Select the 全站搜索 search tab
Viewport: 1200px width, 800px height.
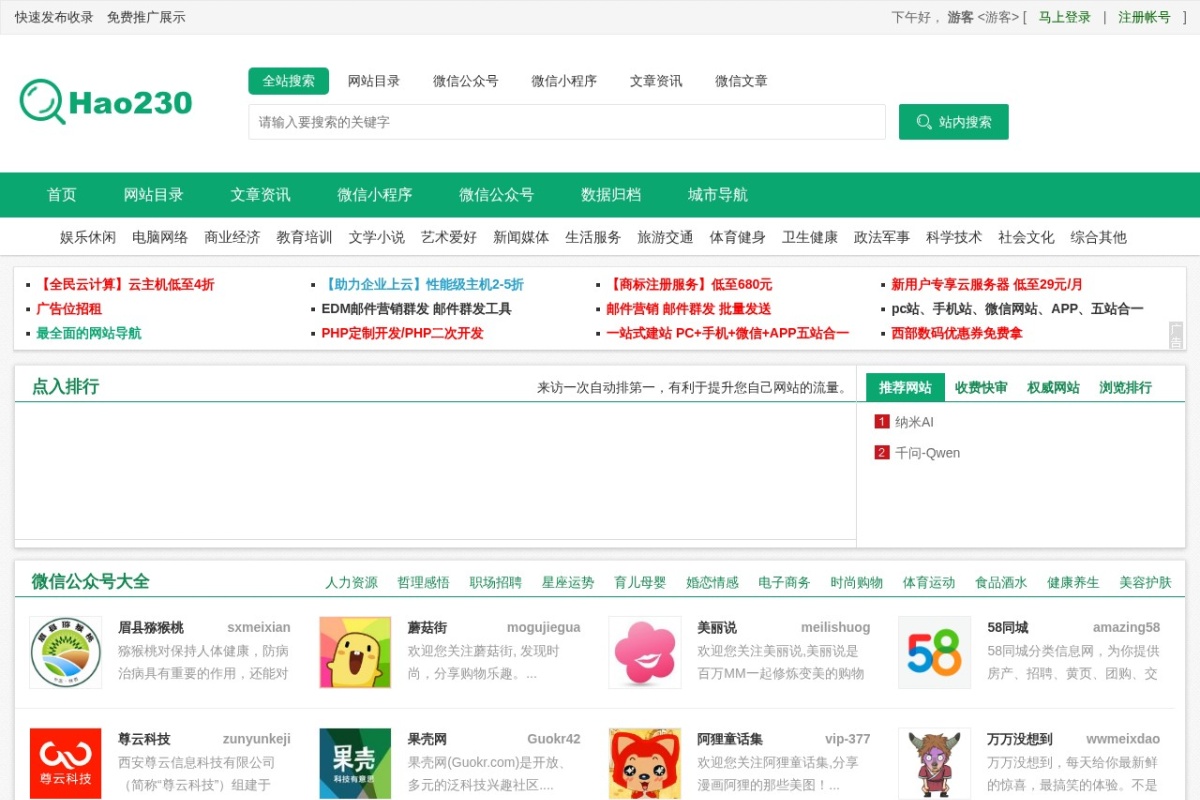pos(289,81)
